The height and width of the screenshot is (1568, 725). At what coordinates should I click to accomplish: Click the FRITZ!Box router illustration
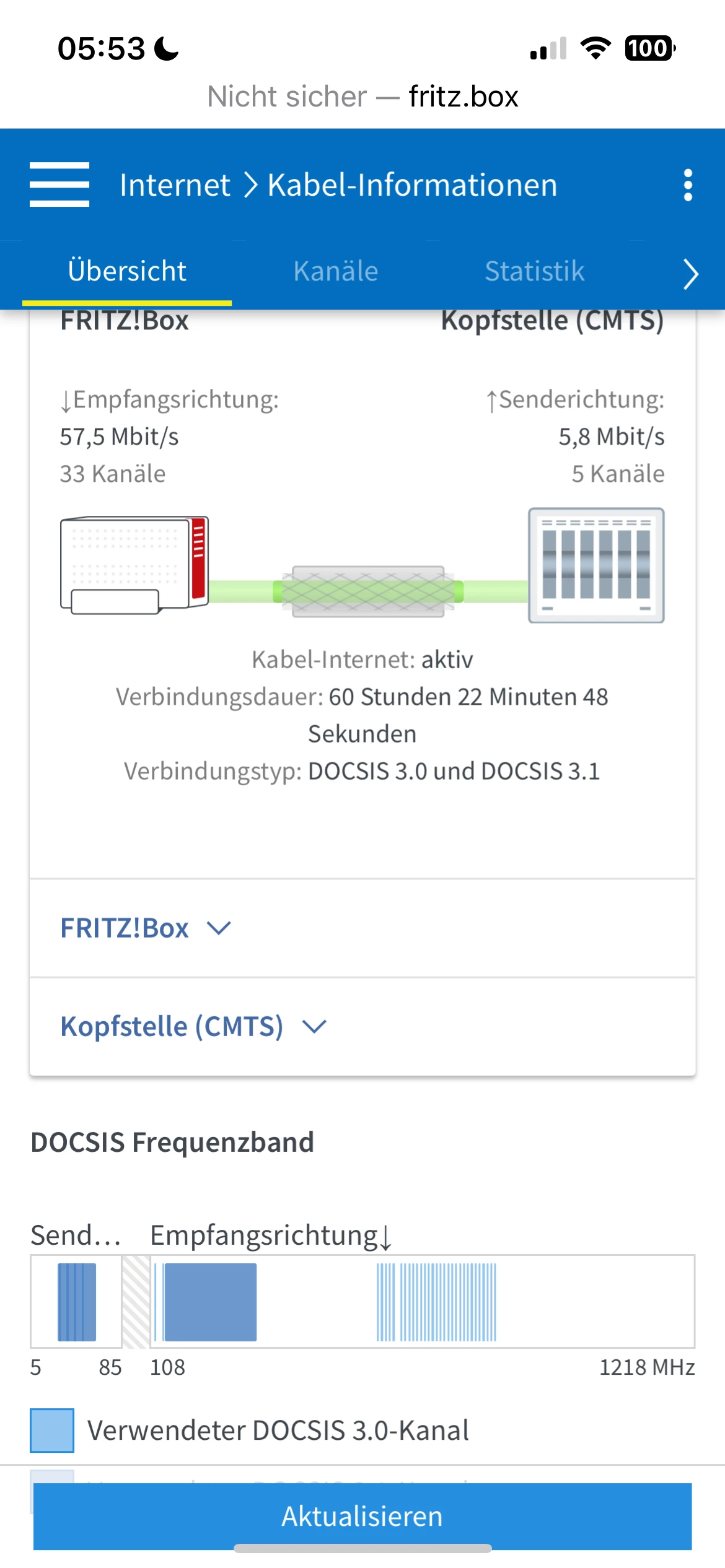tap(134, 565)
